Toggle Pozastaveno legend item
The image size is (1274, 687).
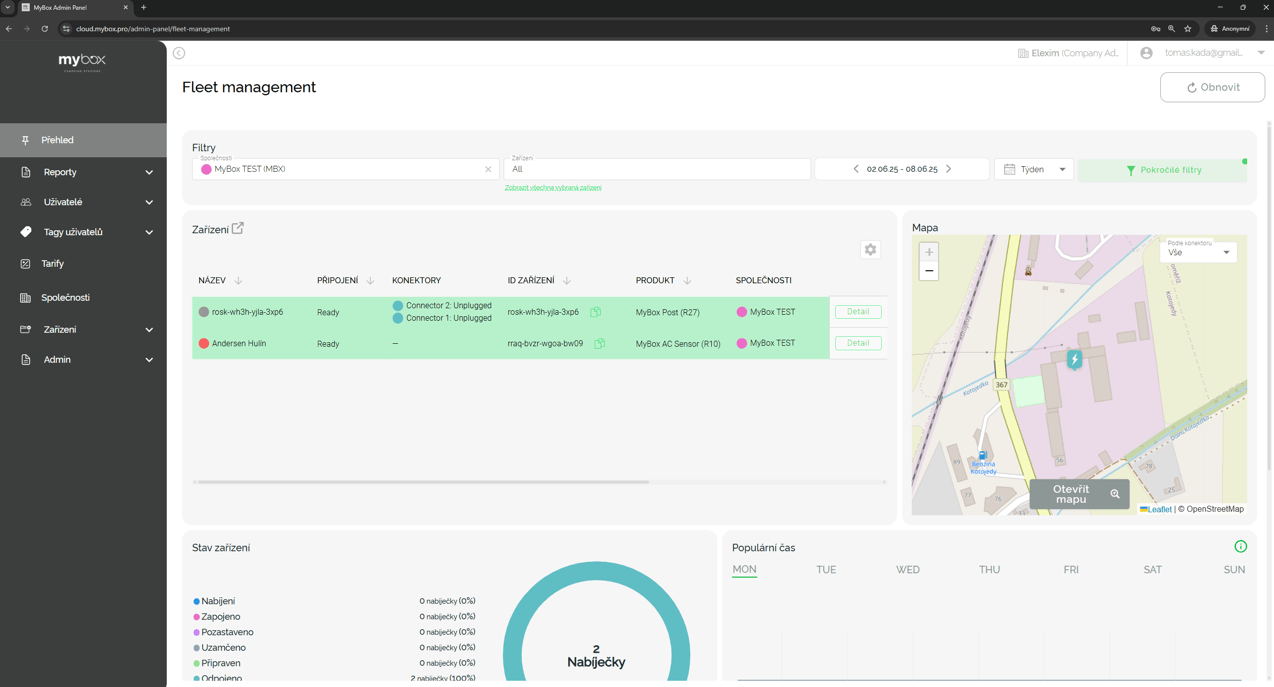click(224, 632)
